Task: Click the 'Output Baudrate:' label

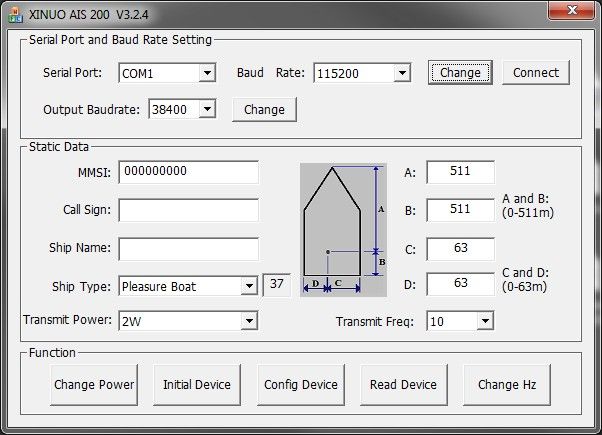Action: [92, 110]
